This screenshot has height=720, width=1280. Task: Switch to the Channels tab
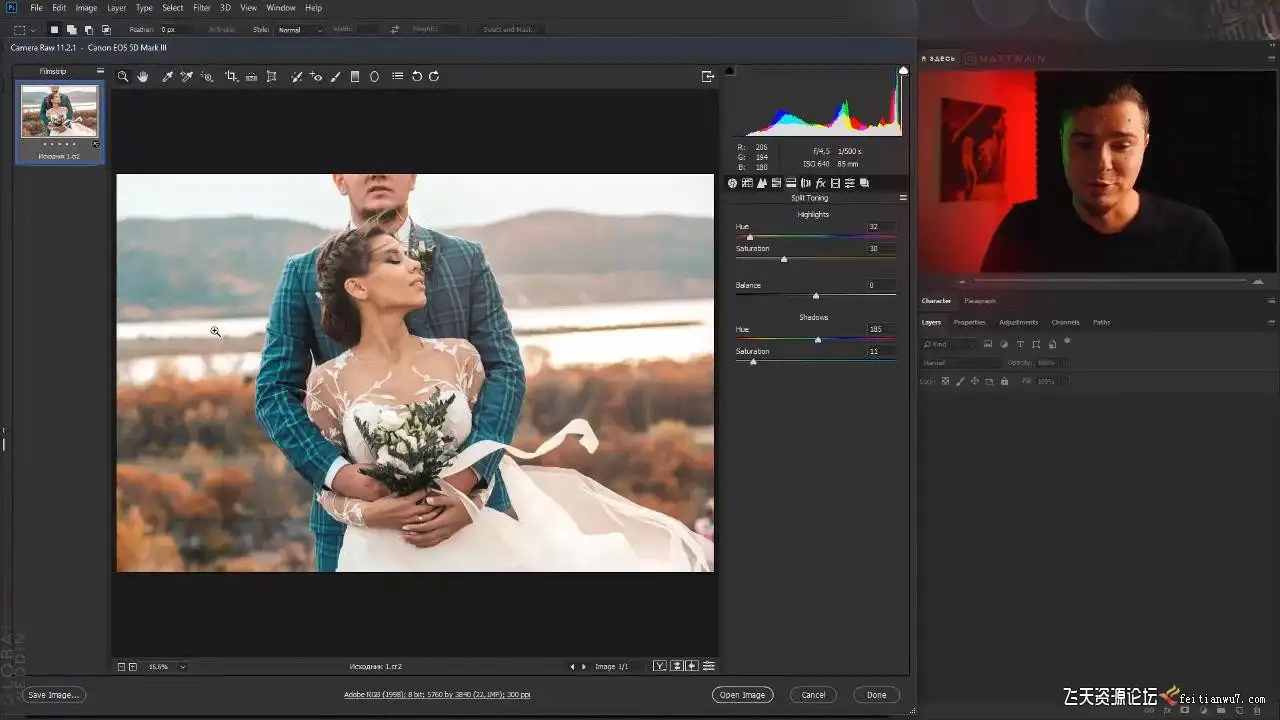pyautogui.click(x=1065, y=322)
